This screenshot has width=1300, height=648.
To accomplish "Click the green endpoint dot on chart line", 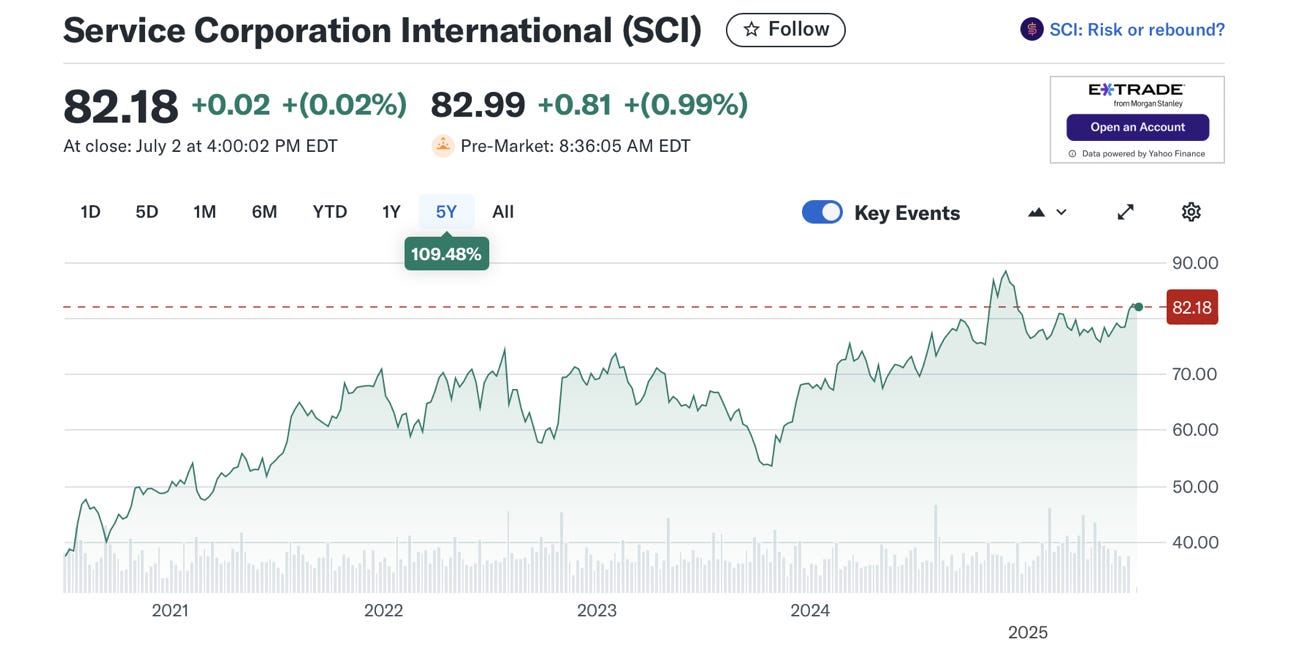I will (1138, 306).
